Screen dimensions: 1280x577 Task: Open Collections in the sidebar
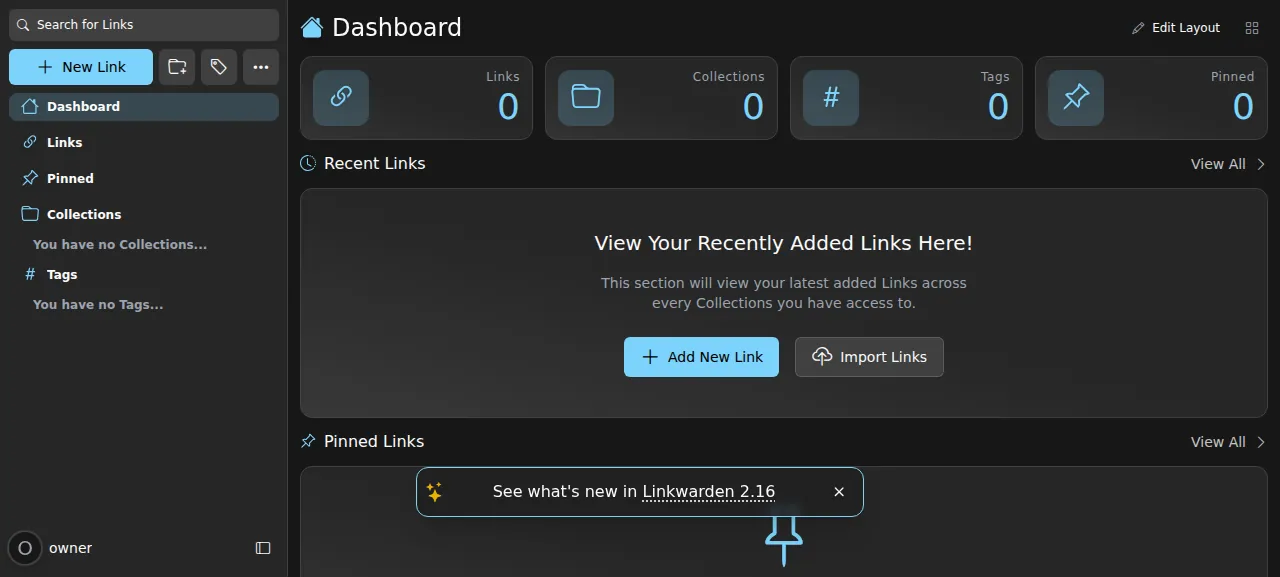tap(144, 215)
